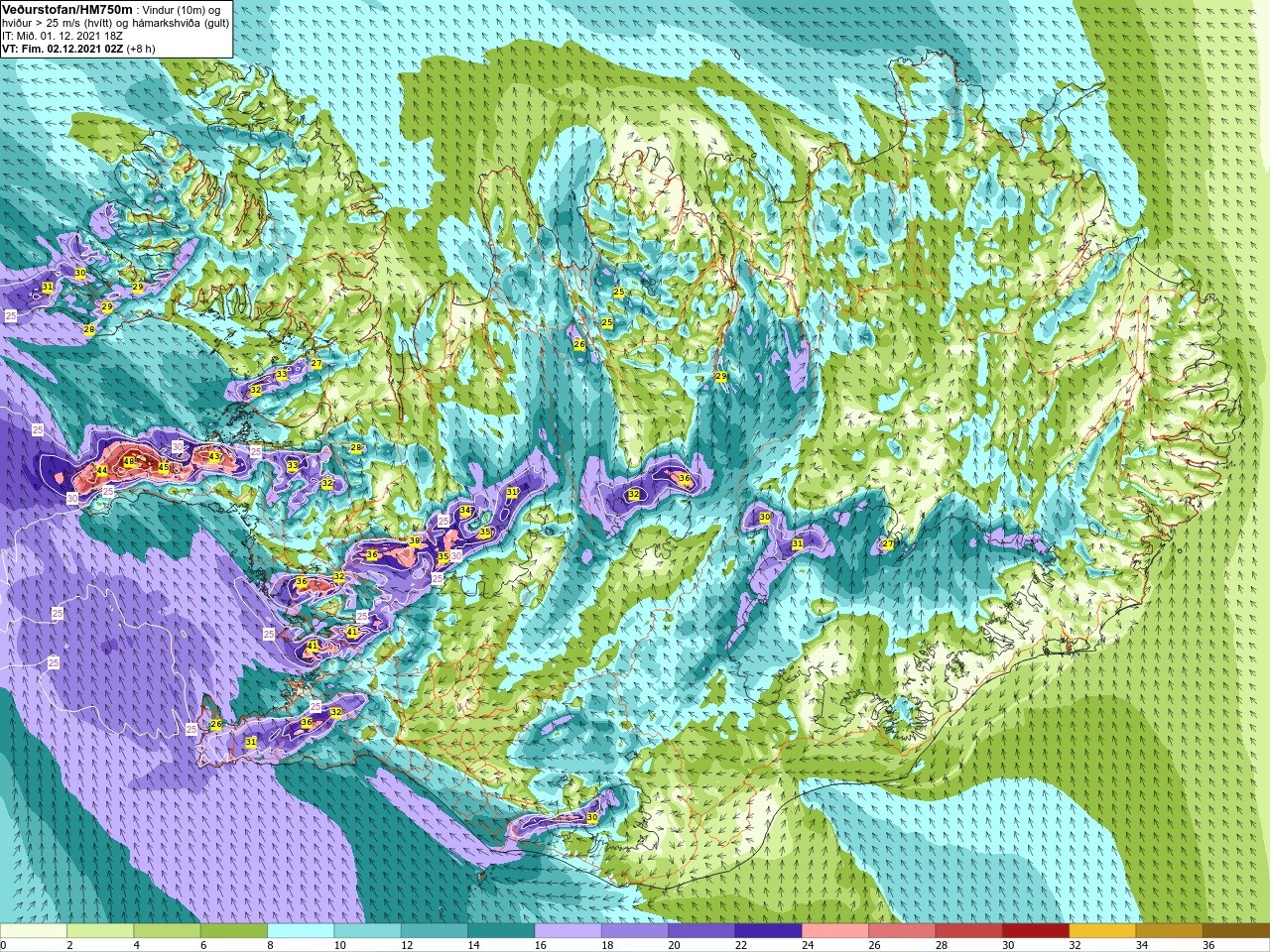
Task: Click the yellow gust label 38
Action: (x=415, y=541)
